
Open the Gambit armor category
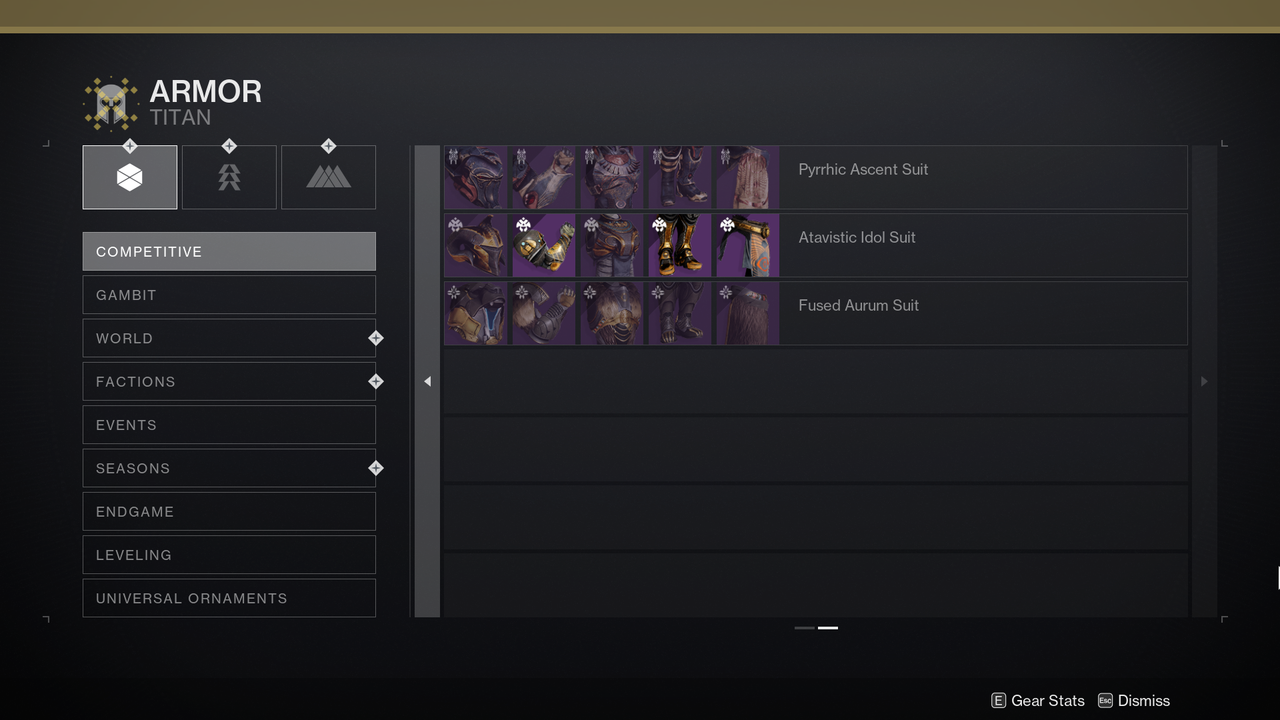pyautogui.click(x=229, y=295)
